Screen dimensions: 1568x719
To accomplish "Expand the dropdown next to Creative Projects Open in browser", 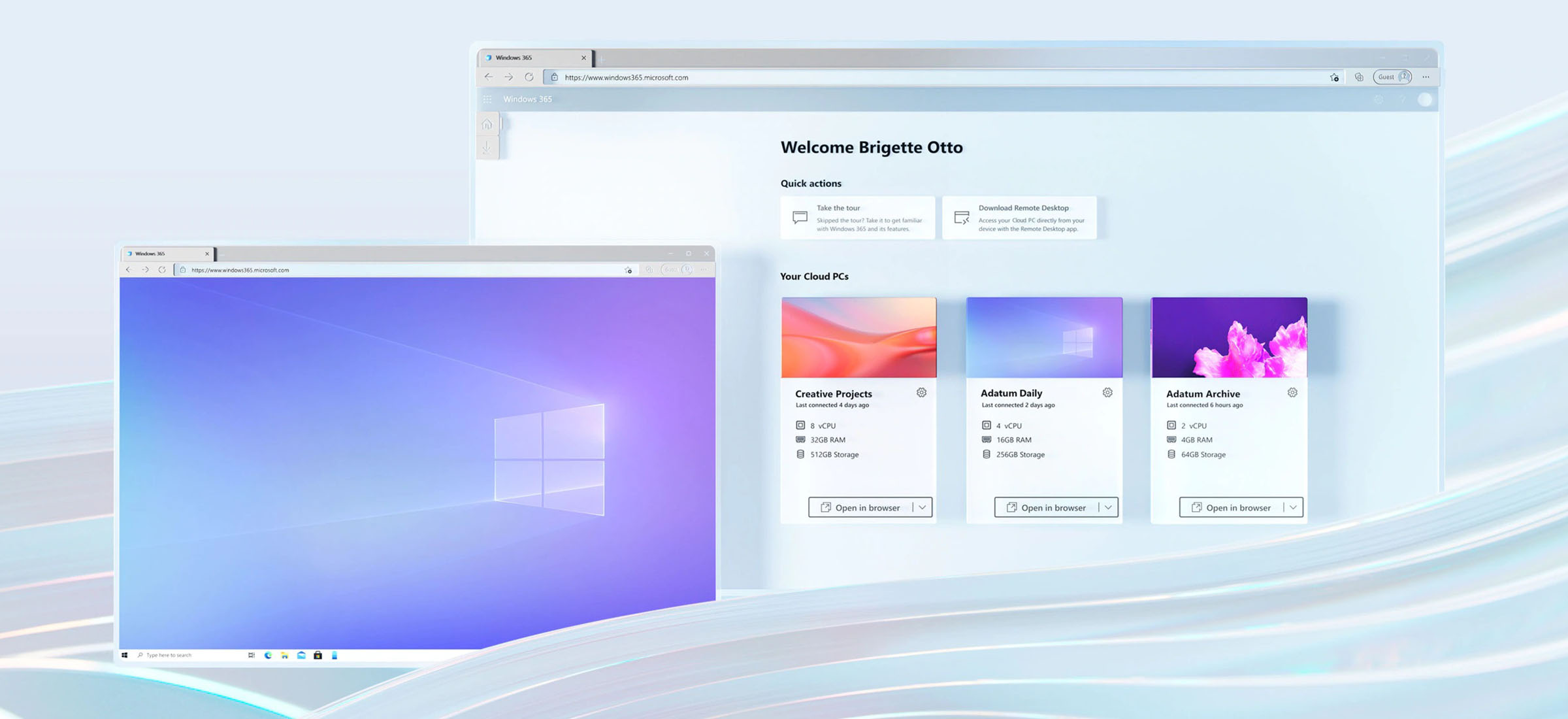I will coord(923,507).
